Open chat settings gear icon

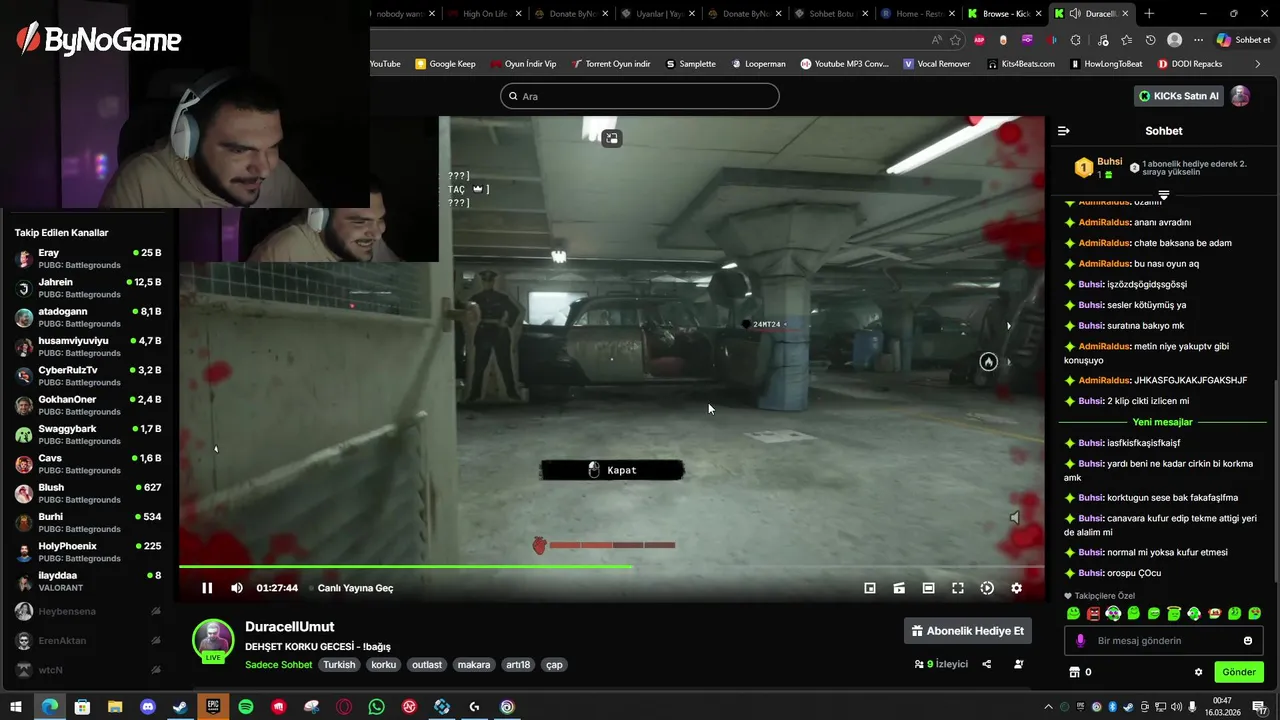pyautogui.click(x=1198, y=672)
